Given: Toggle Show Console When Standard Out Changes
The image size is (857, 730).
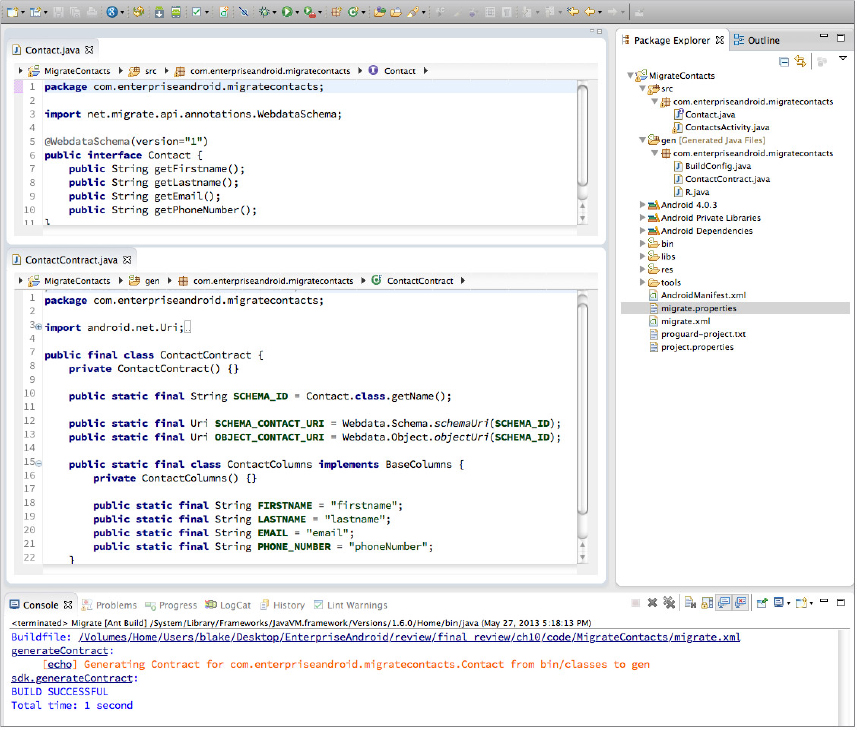Looking at the screenshot, I should click(x=724, y=603).
